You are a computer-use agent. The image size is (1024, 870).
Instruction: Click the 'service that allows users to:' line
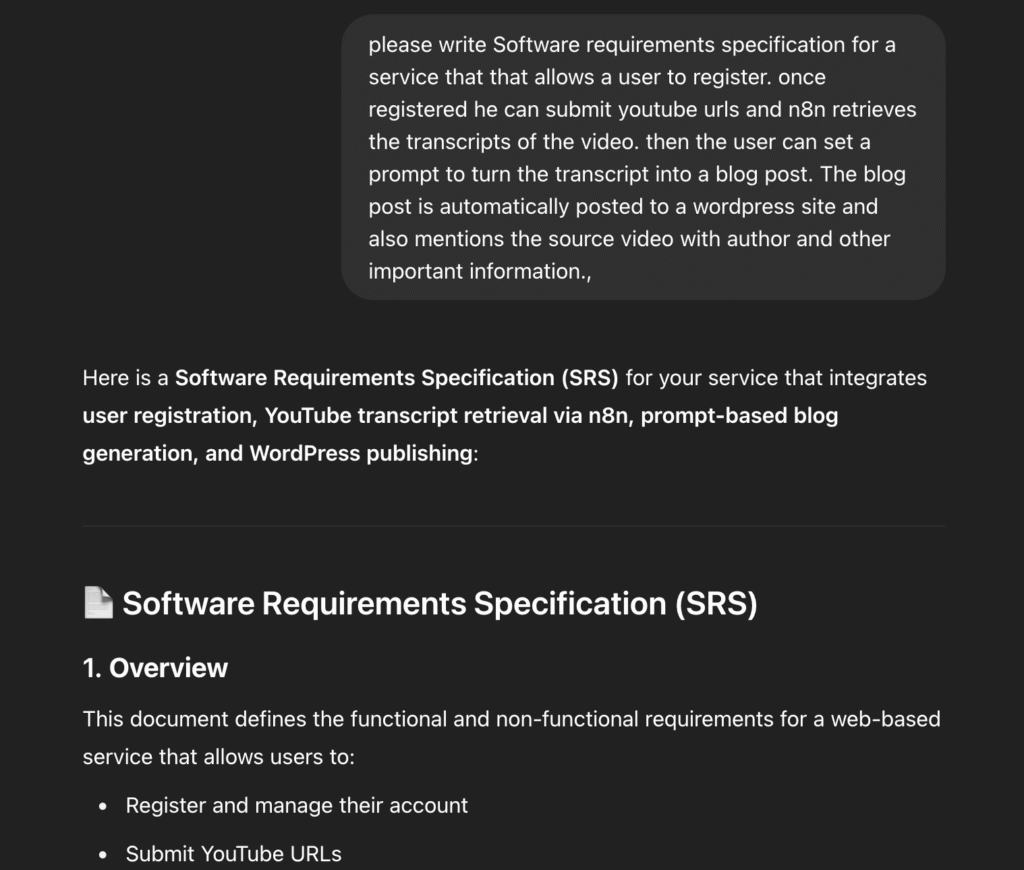coord(219,757)
